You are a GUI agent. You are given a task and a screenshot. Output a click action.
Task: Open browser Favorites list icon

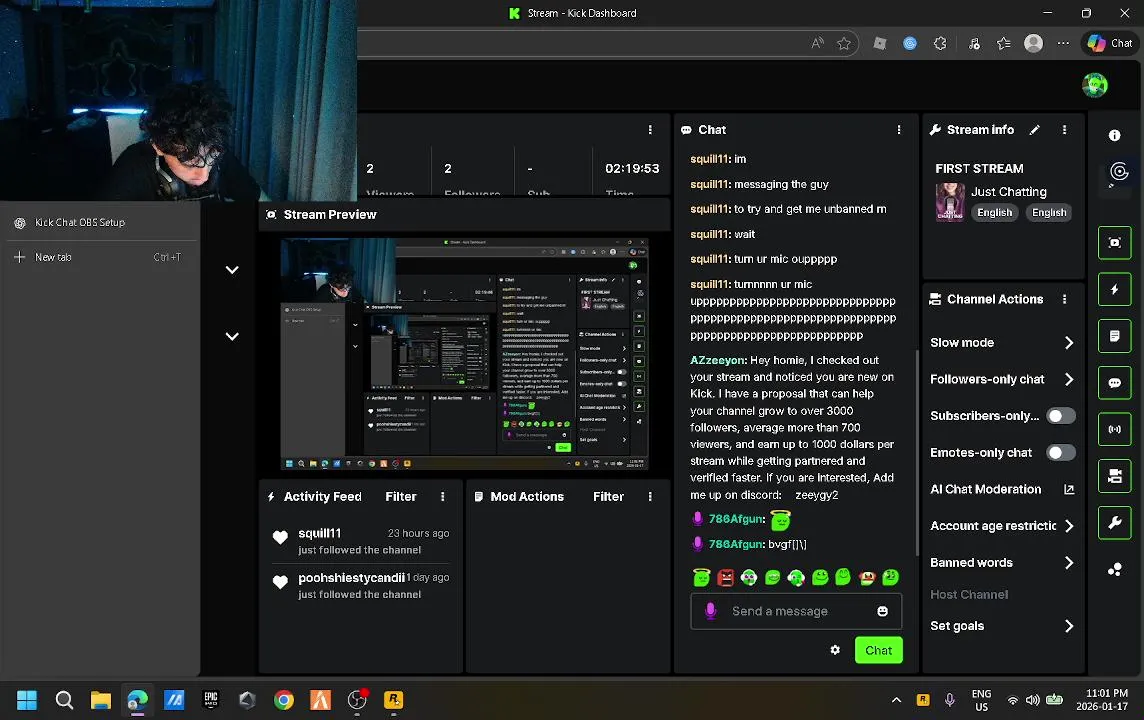(x=1004, y=44)
